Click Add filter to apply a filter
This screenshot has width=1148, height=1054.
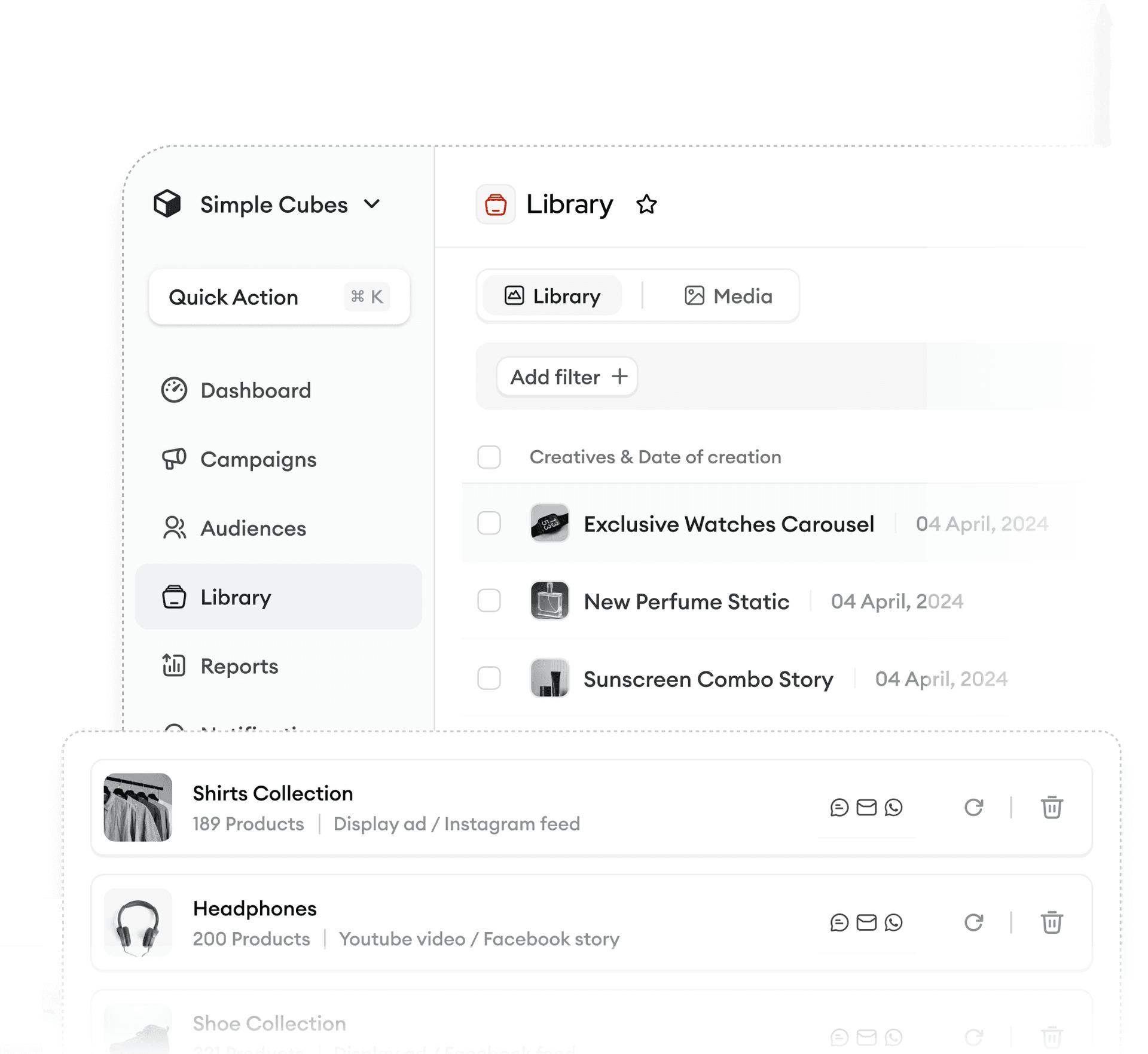pyautogui.click(x=566, y=376)
